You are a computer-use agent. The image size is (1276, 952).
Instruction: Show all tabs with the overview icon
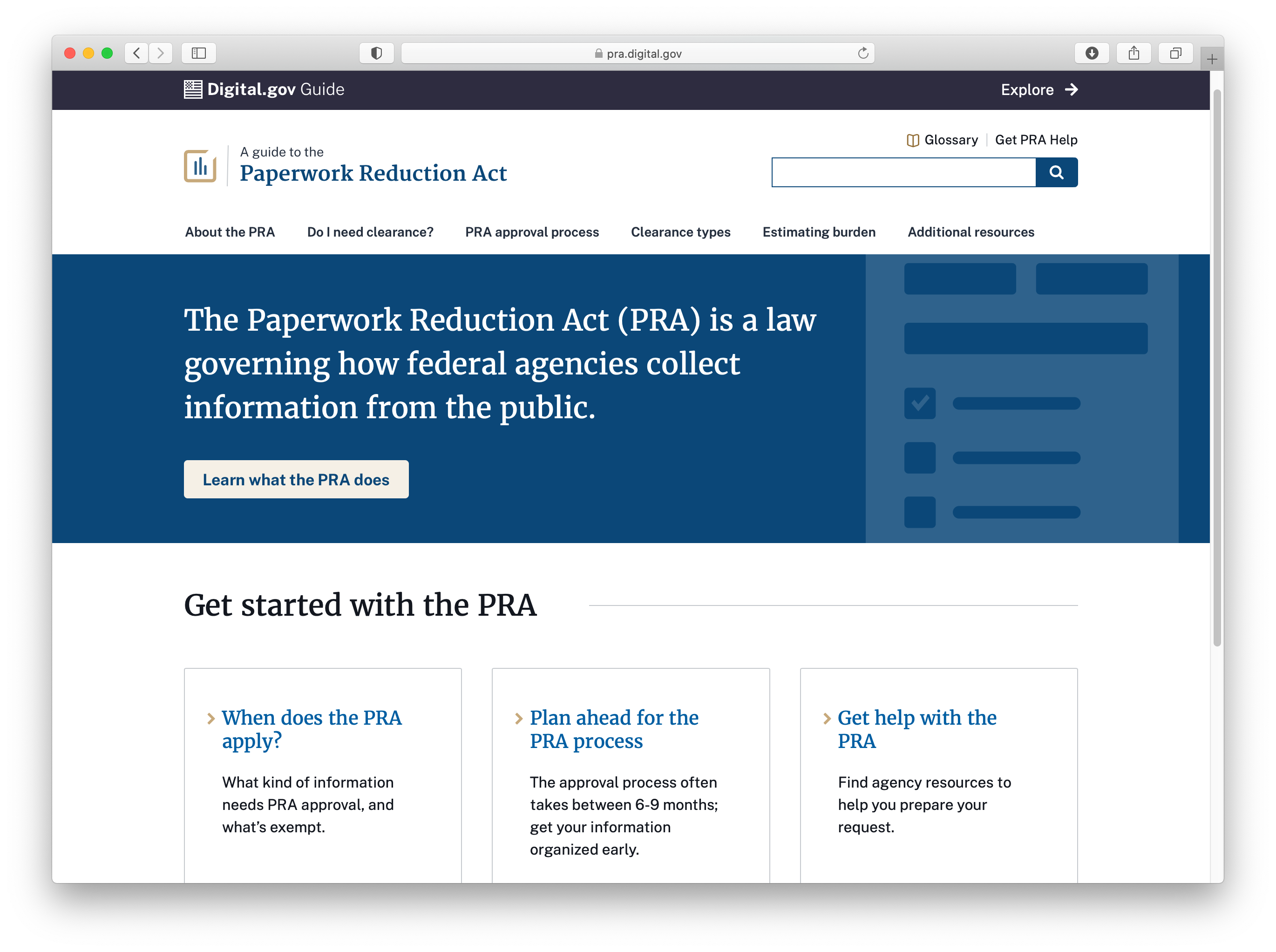1176,53
